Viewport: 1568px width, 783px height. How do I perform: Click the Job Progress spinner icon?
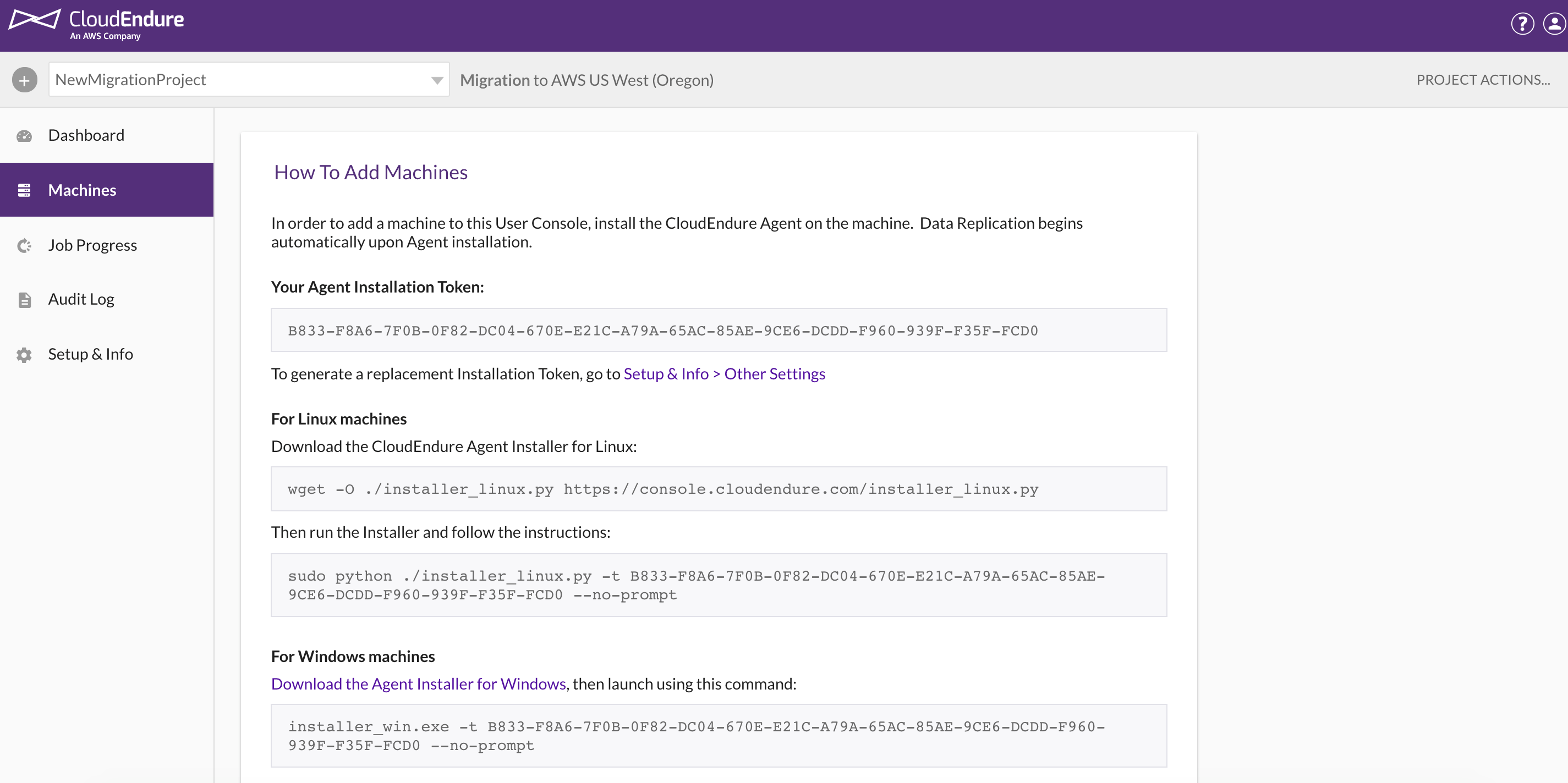24,245
